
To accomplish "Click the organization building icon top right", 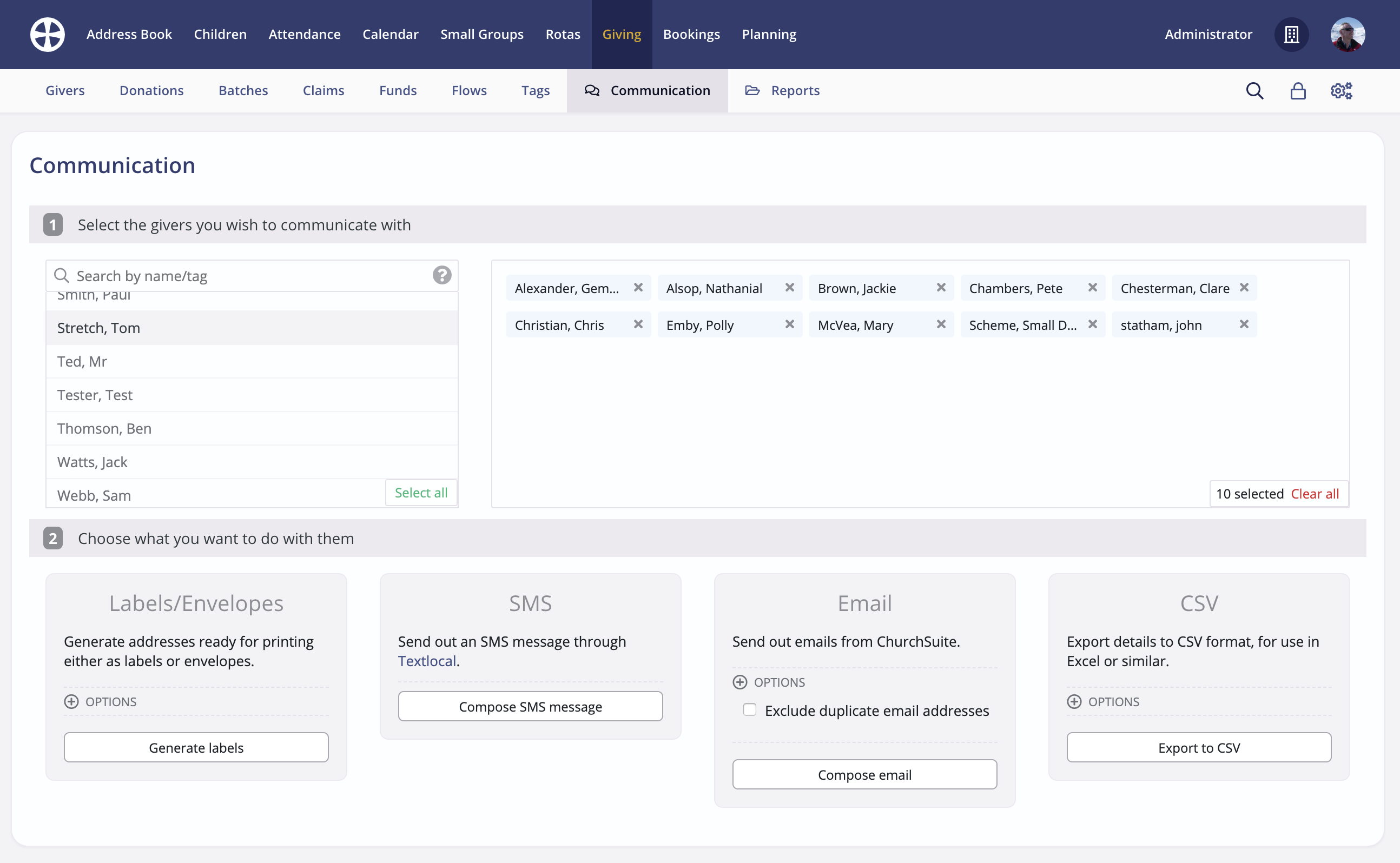I will coord(1291,34).
